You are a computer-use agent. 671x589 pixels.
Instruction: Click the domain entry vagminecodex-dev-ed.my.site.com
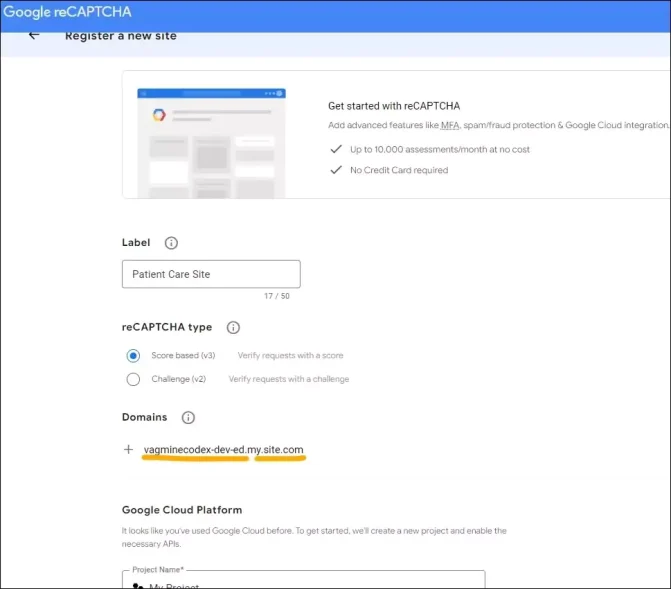[223, 449]
